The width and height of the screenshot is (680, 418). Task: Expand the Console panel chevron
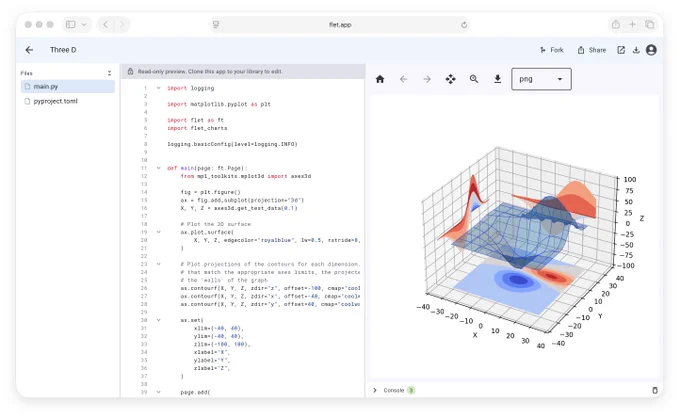(x=375, y=390)
